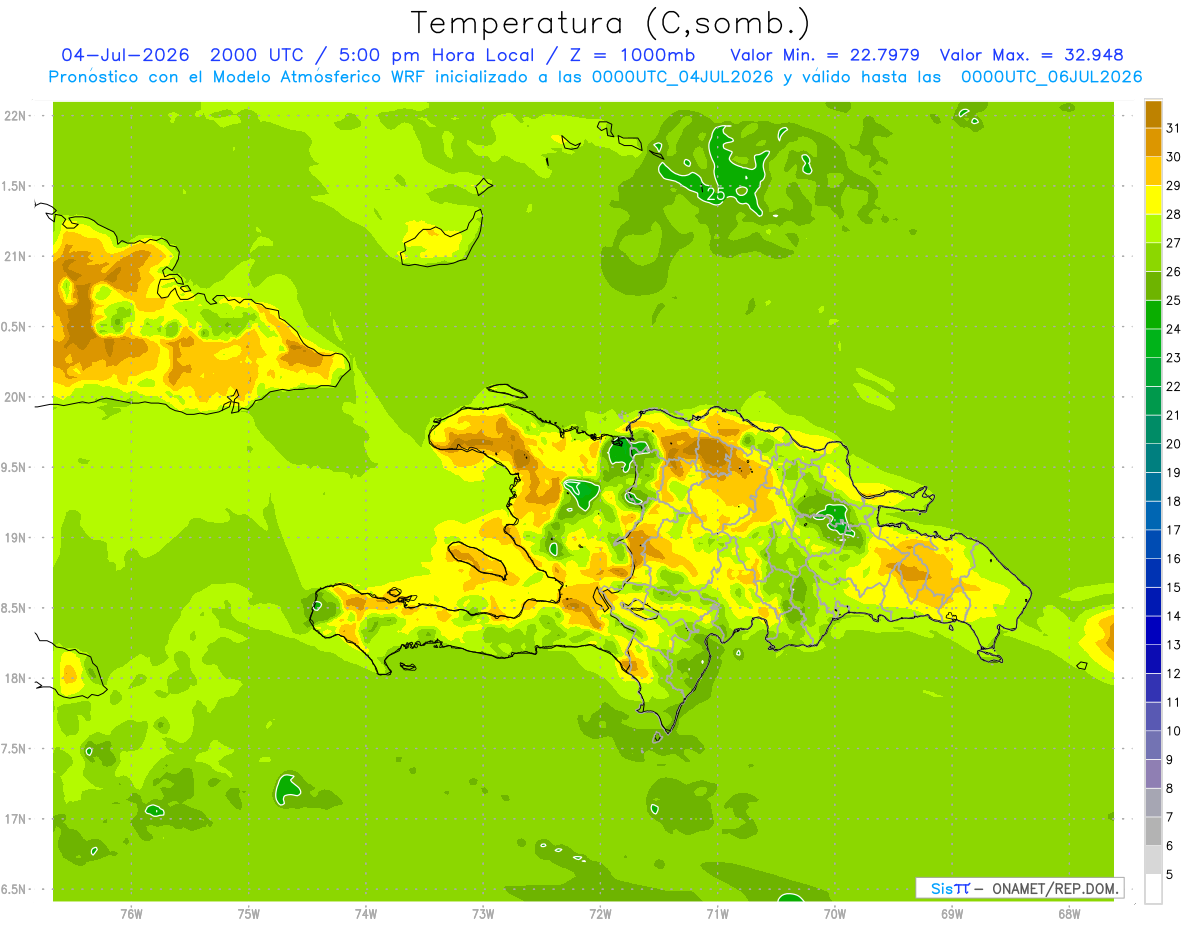
Task: Click legend swatch between 8 and 9
Action: tap(1153, 774)
